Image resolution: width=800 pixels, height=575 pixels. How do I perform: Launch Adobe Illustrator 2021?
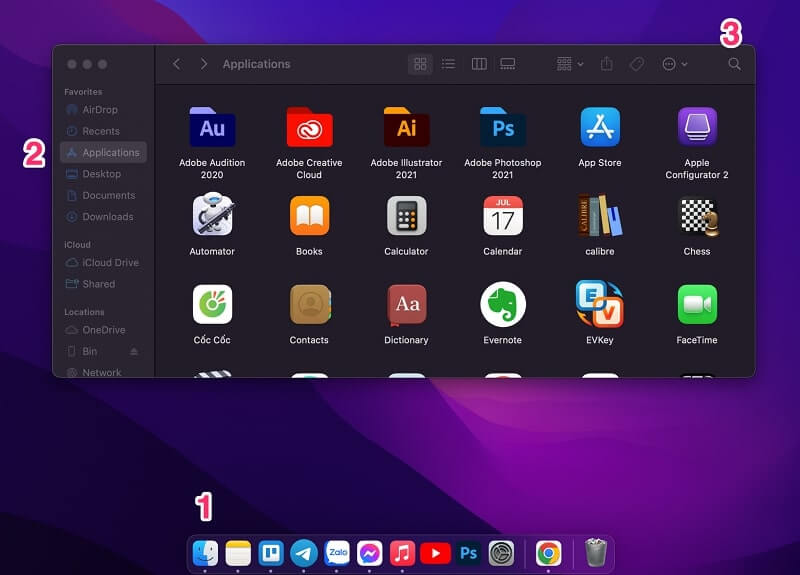coord(406,128)
